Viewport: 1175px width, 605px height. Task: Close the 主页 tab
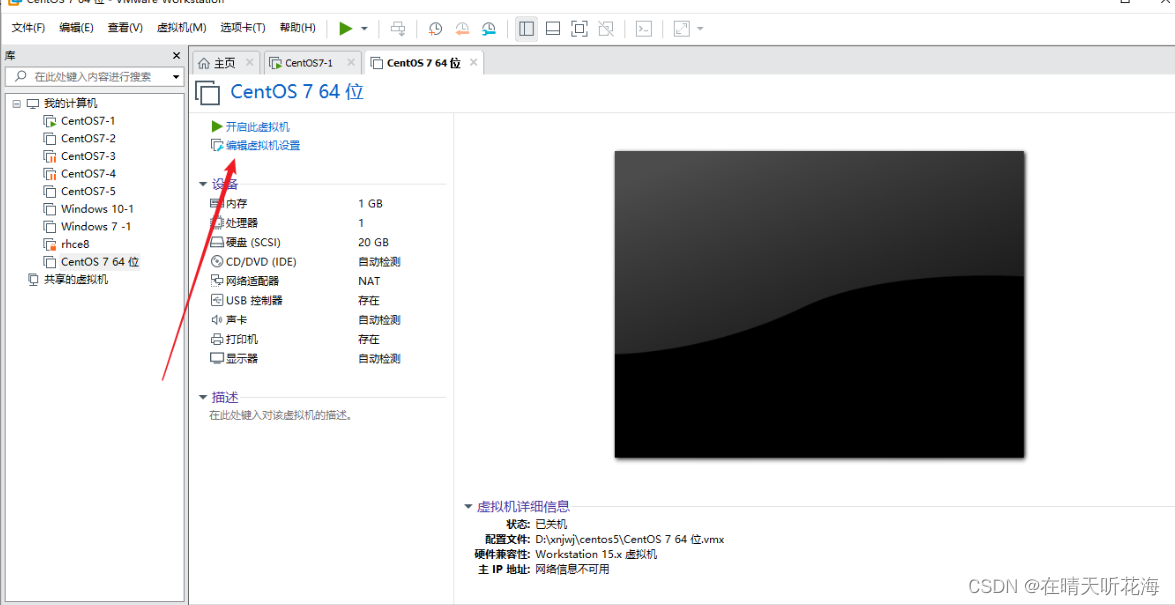point(250,62)
